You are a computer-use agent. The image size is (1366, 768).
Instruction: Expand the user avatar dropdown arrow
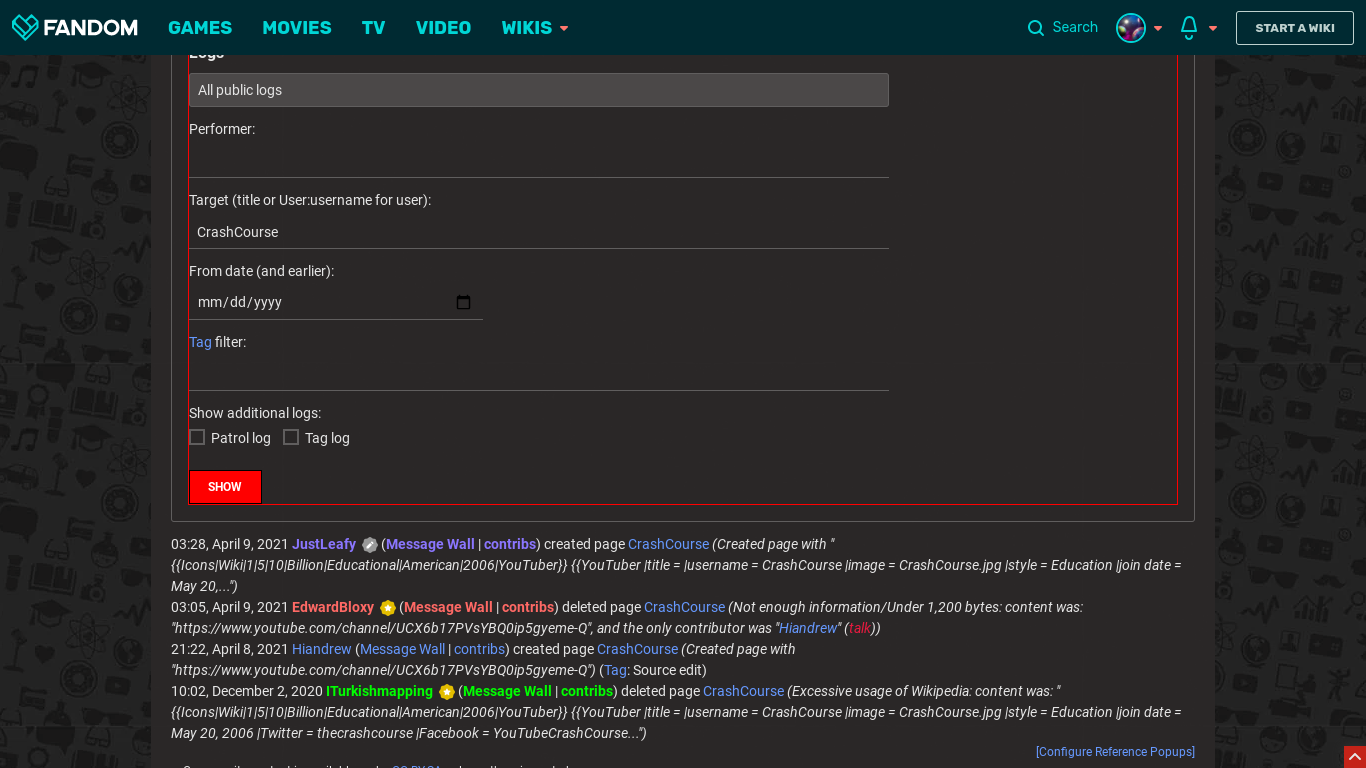[1158, 28]
